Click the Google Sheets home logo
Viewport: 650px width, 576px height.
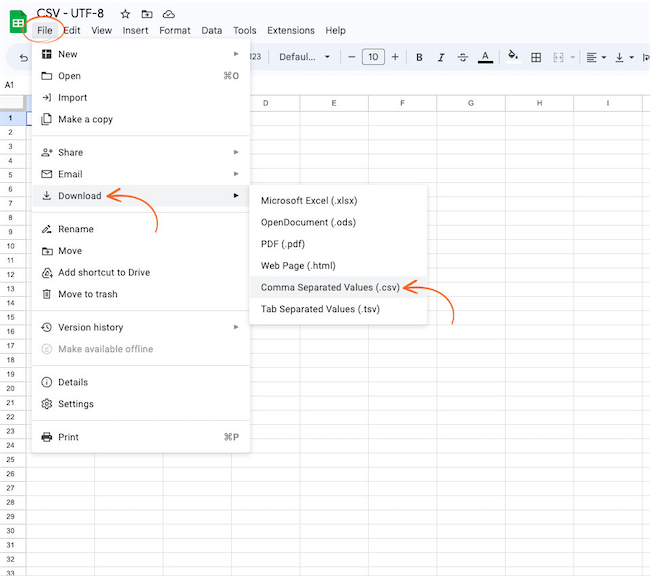click(17, 22)
